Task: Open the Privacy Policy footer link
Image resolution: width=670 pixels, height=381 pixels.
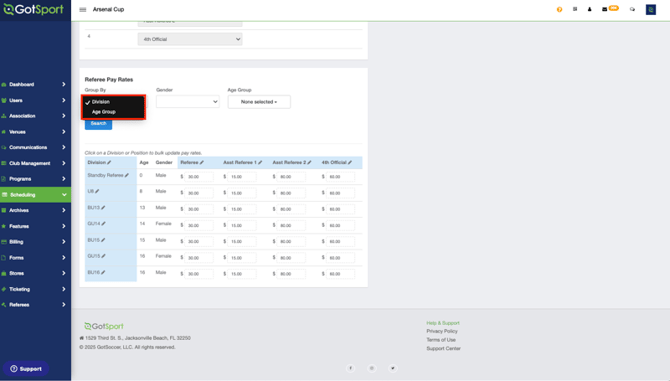Action: pyautogui.click(x=442, y=331)
